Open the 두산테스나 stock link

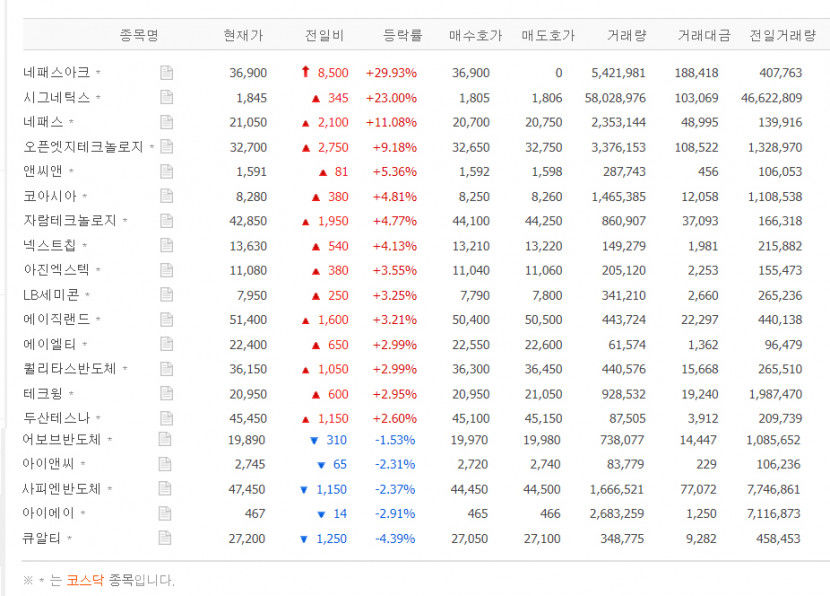coord(57,418)
